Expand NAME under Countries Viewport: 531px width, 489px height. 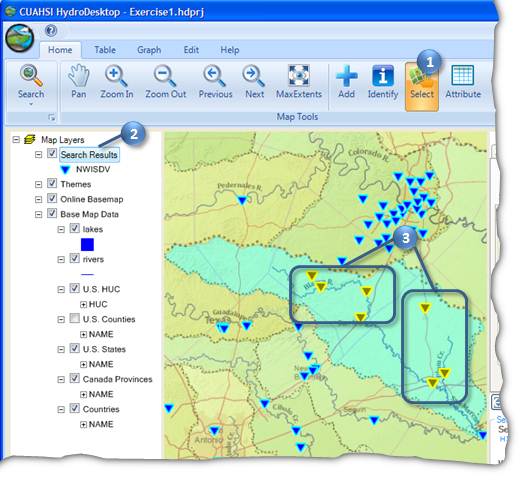pyautogui.click(x=83, y=424)
